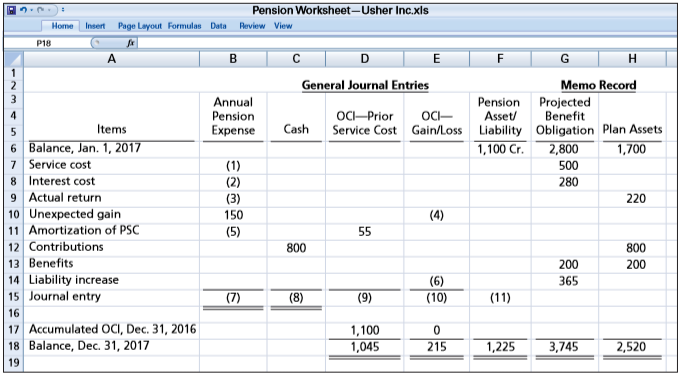680x376 pixels.
Task: Click the Cash column heading
Action: 296,129
